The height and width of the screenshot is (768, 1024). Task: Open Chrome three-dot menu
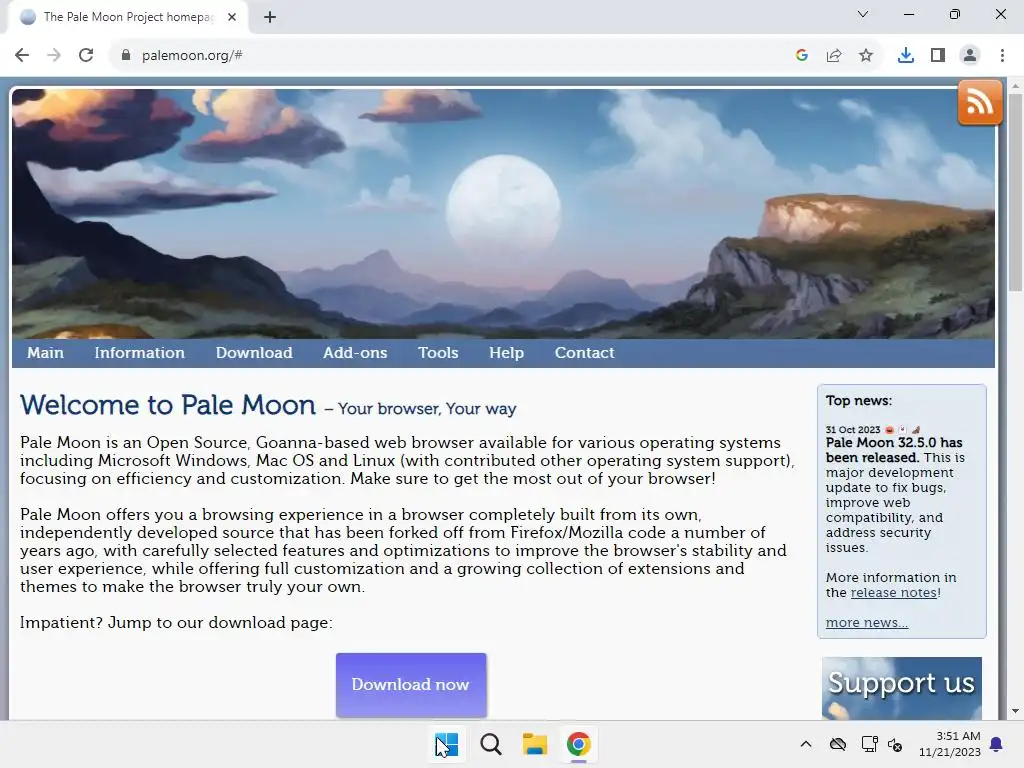[x=1002, y=56]
